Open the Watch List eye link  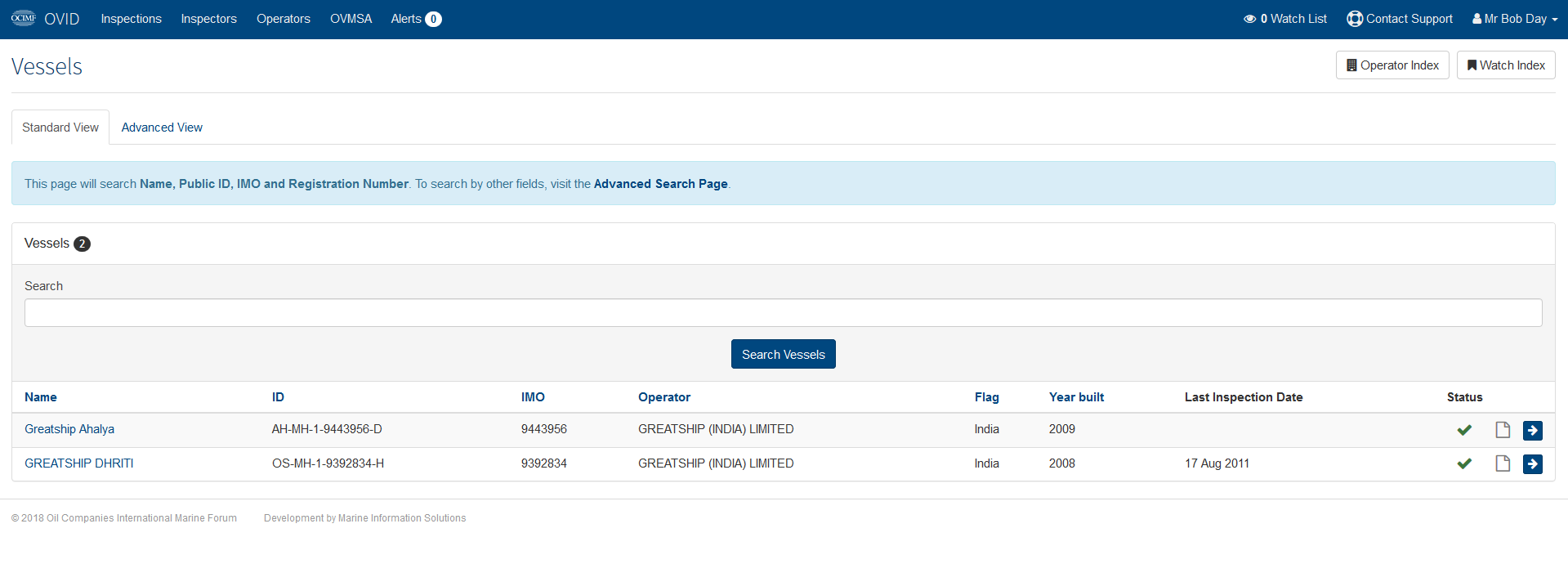[1285, 19]
